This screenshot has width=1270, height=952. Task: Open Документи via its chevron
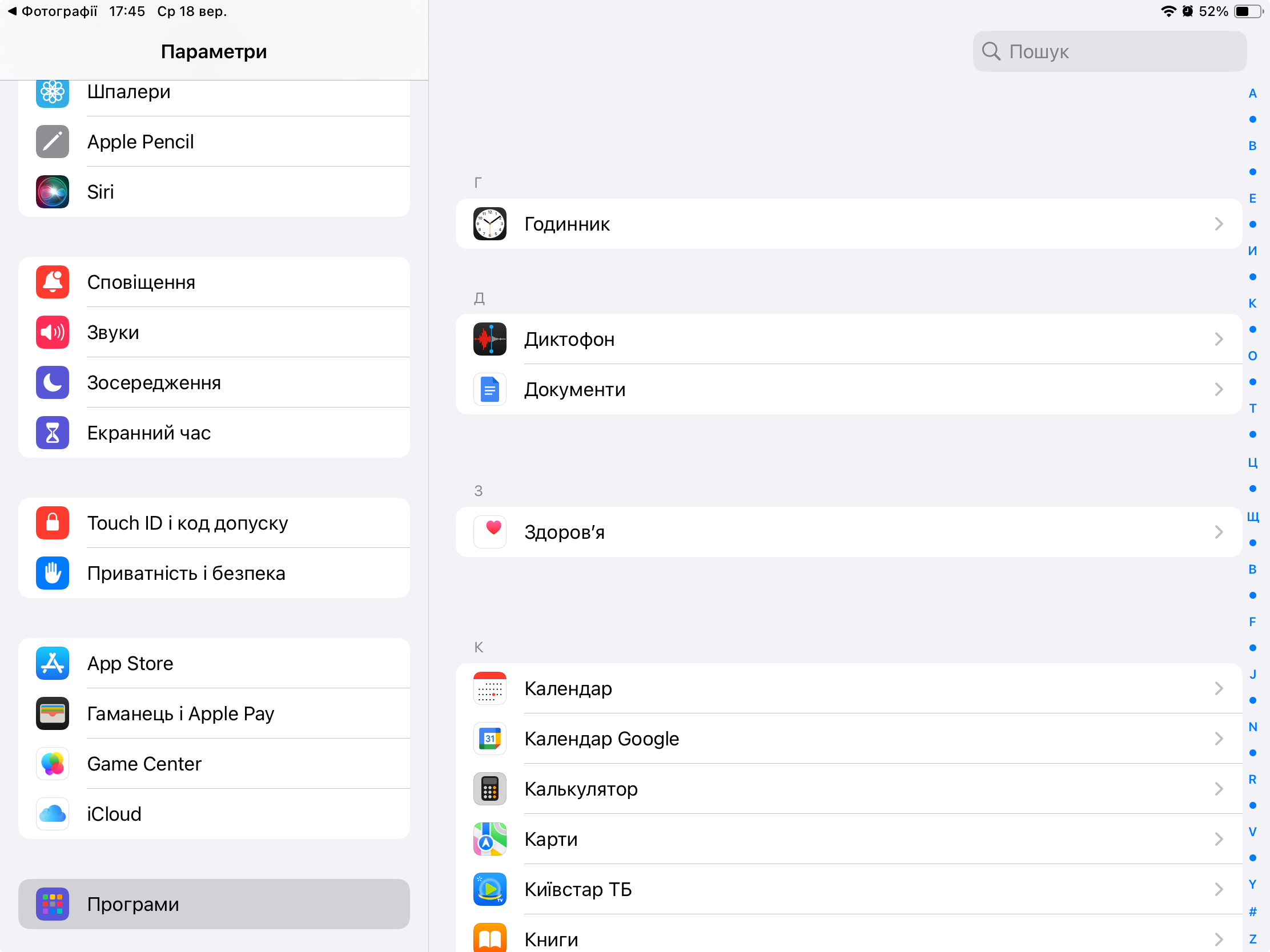click(1219, 390)
